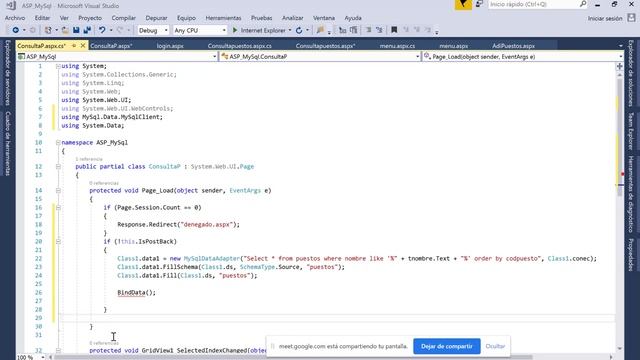Click the Open File folder icon

[65, 30]
